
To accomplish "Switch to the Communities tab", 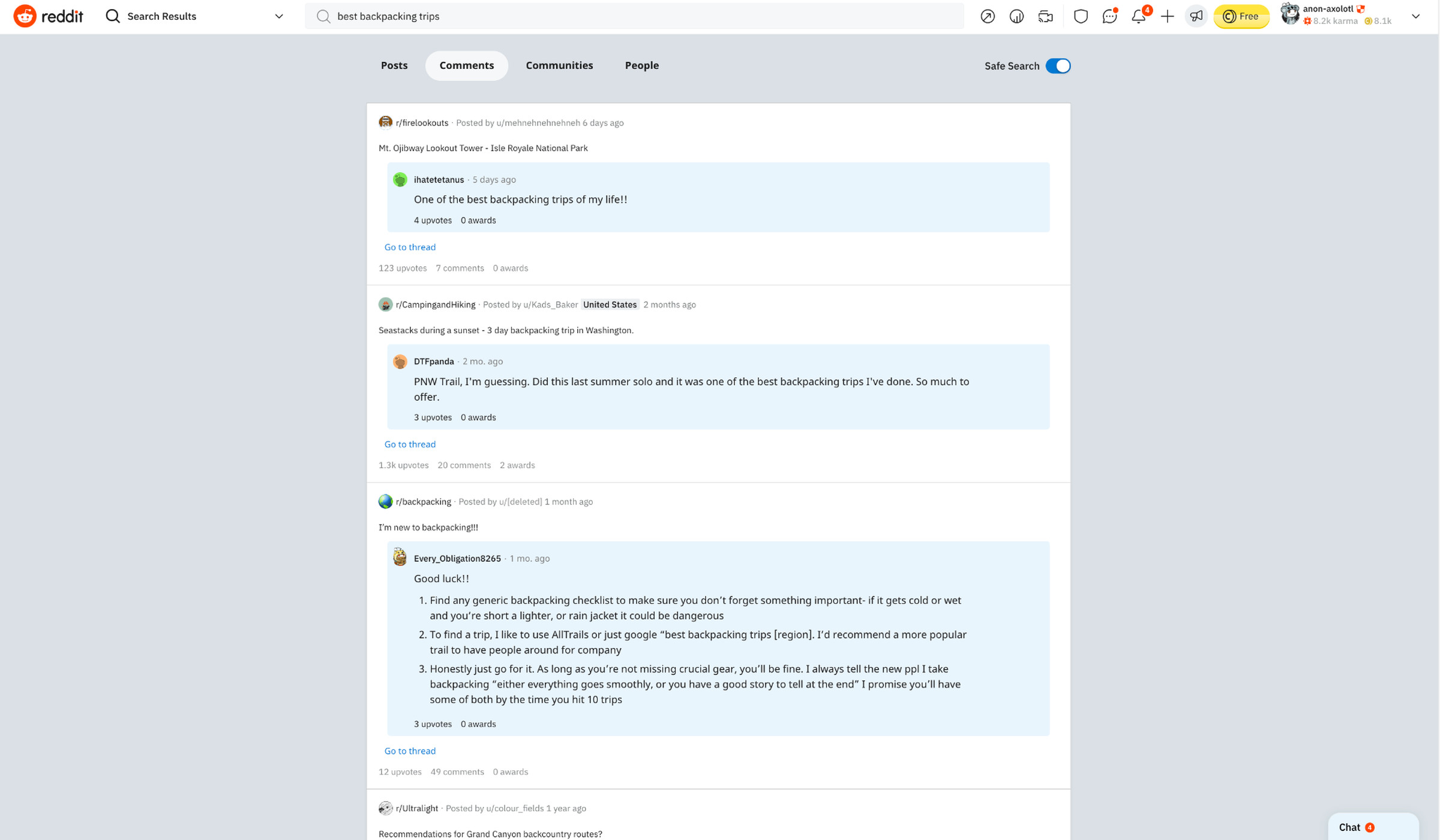I will pos(559,65).
